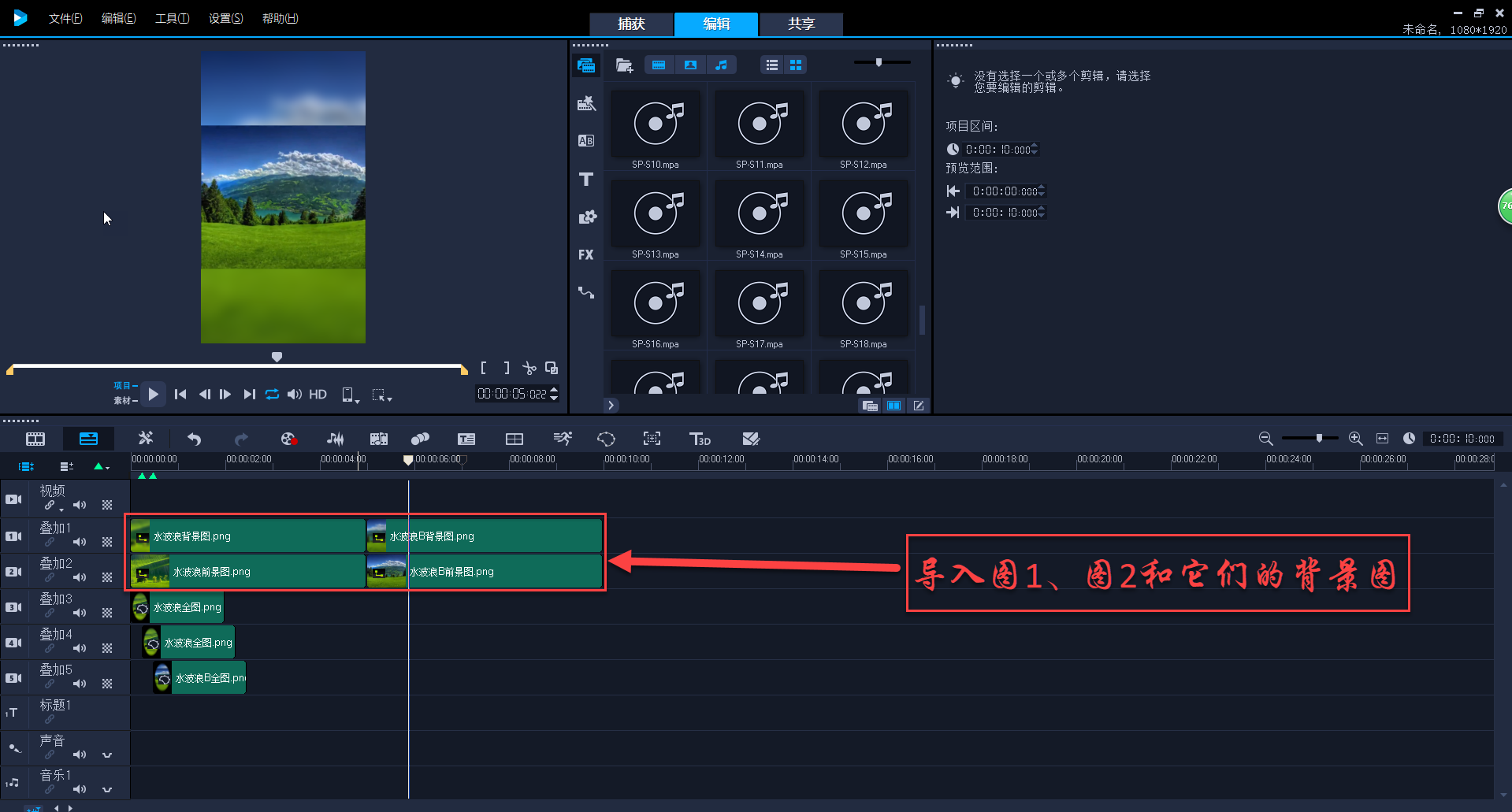Screen dimensions: 1512x812
Task: Fit the project in the timeline window
Action: click(1382, 439)
